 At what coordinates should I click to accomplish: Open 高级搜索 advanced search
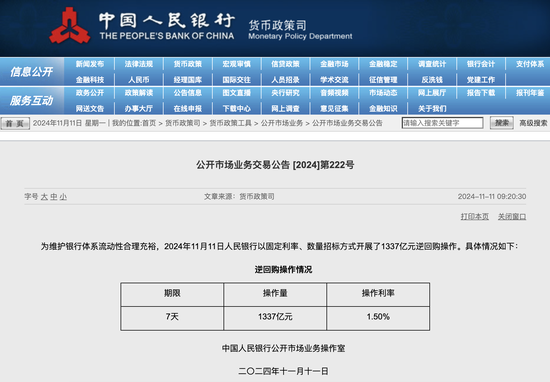[x=533, y=123]
